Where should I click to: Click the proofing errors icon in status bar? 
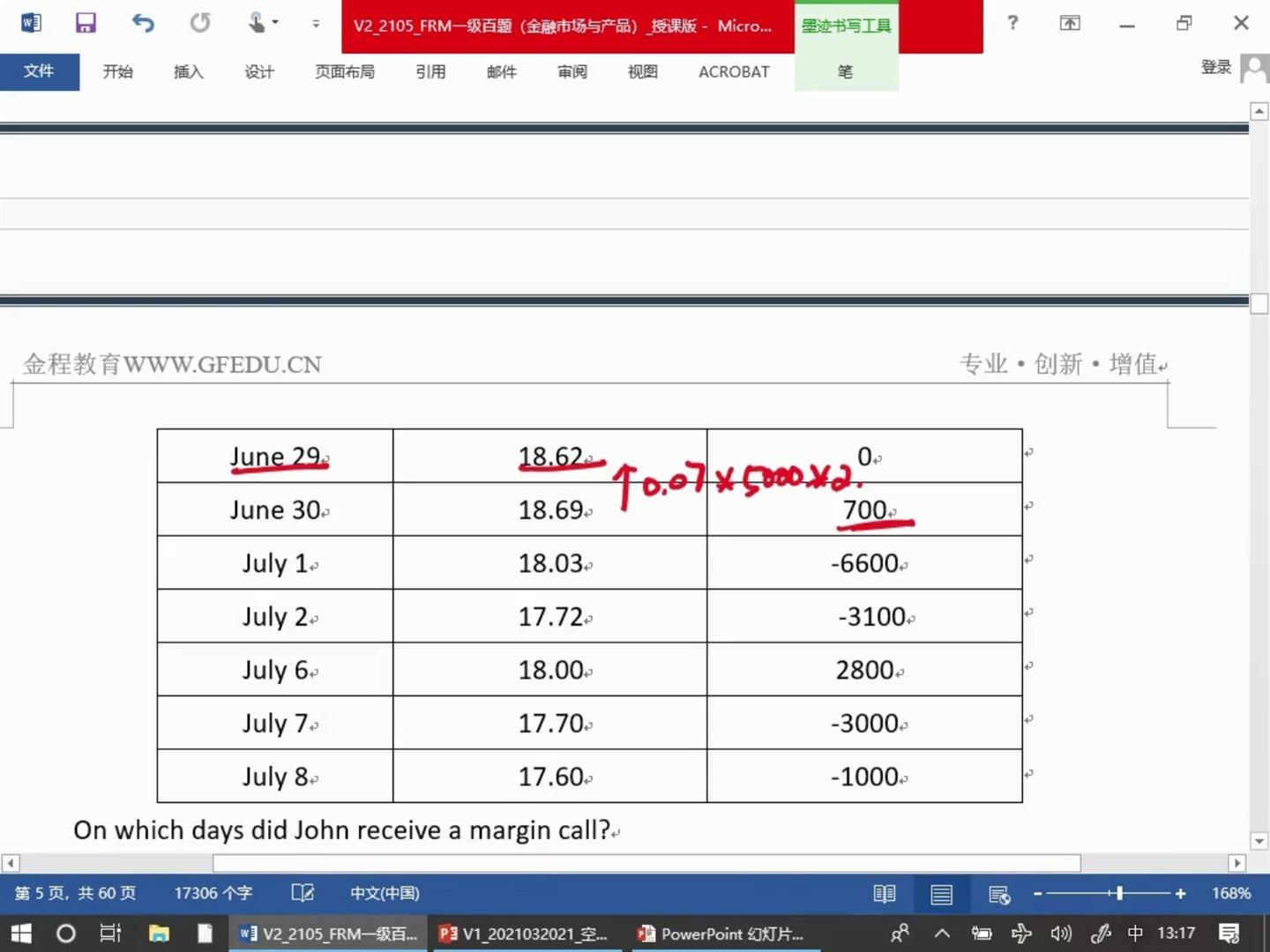(x=303, y=893)
